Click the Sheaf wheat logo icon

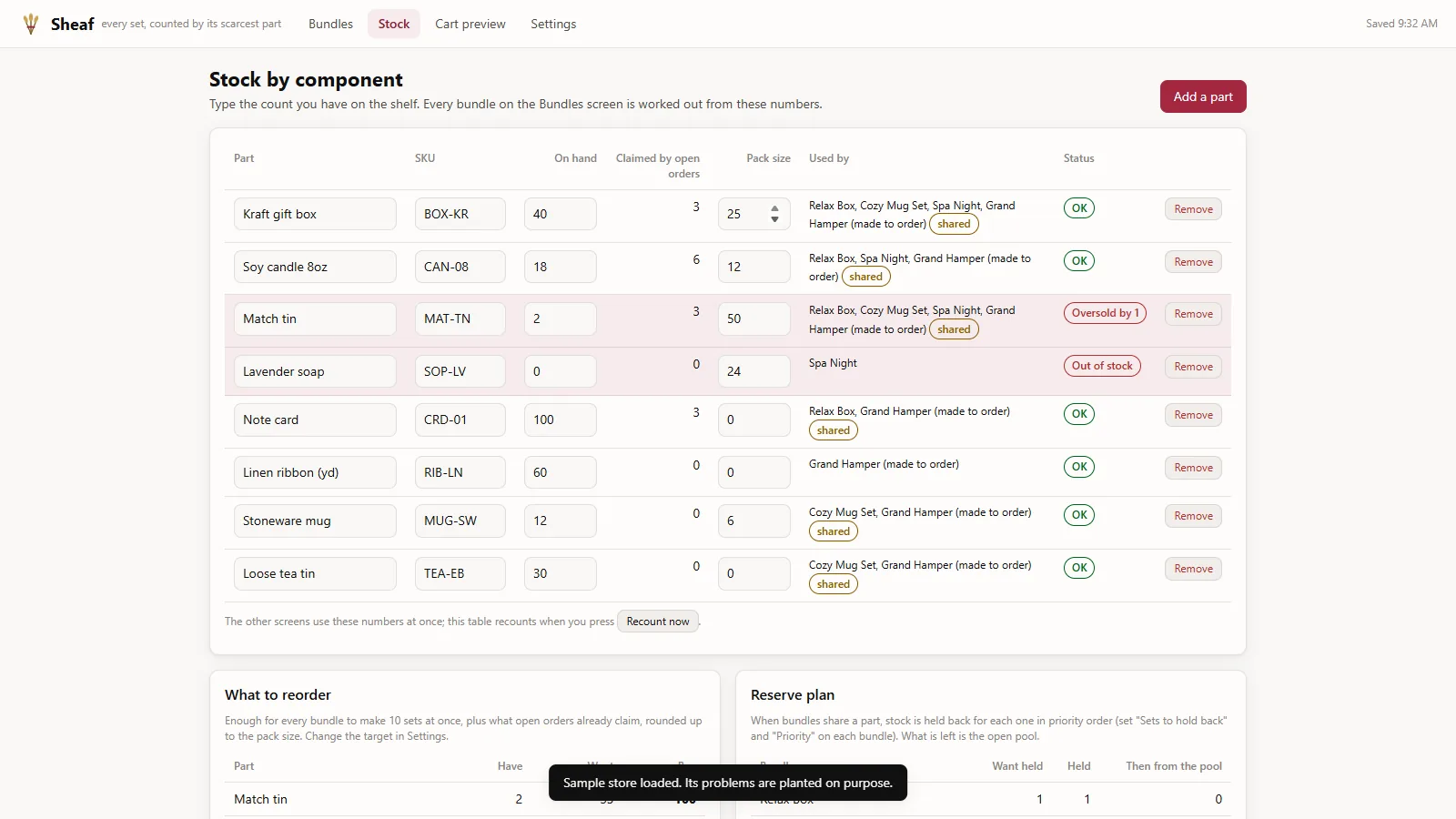31,24
